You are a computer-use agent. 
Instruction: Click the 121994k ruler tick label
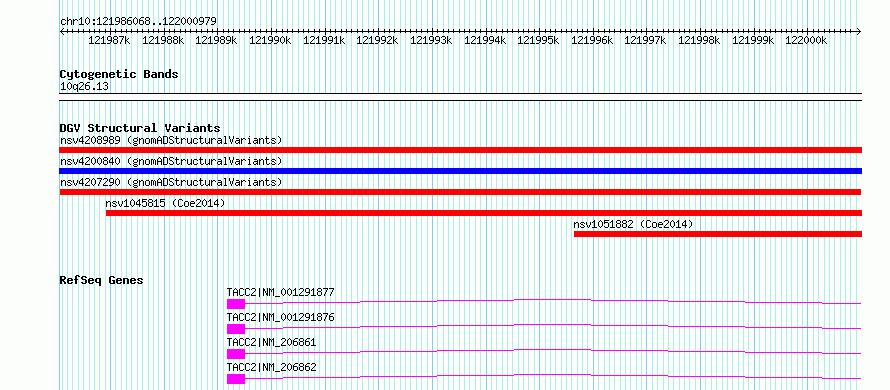click(485, 40)
